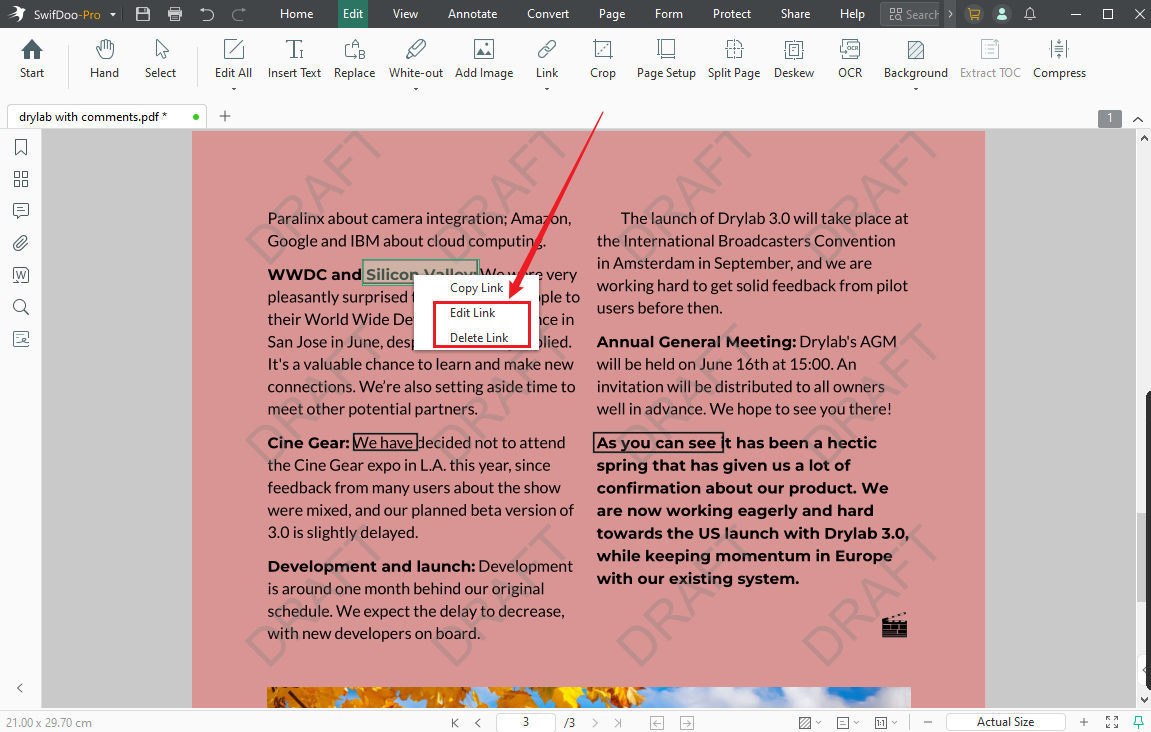
Task: Open notifications bell
Action: tap(1030, 14)
